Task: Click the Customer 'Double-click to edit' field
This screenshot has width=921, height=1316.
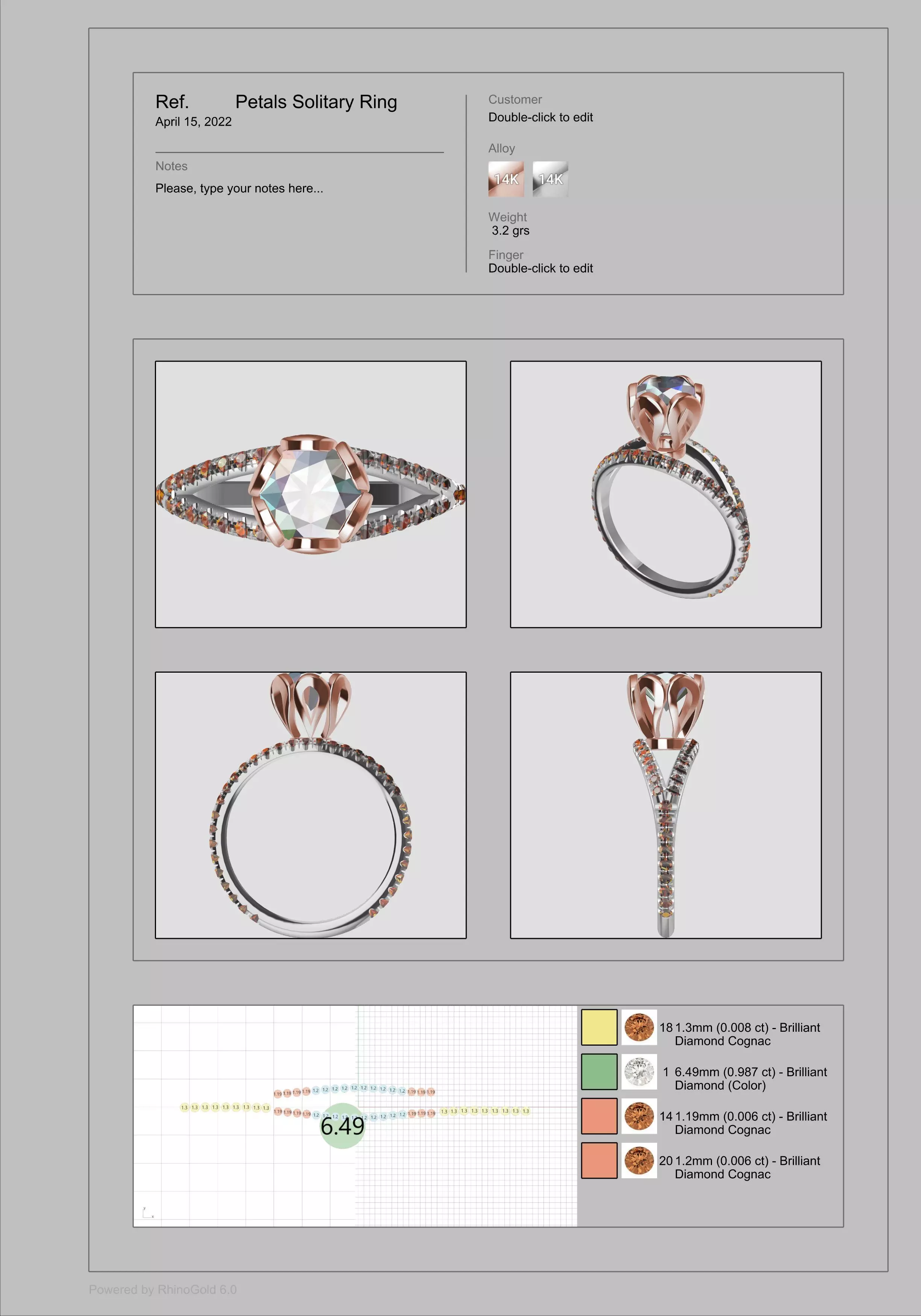Action: (x=541, y=117)
